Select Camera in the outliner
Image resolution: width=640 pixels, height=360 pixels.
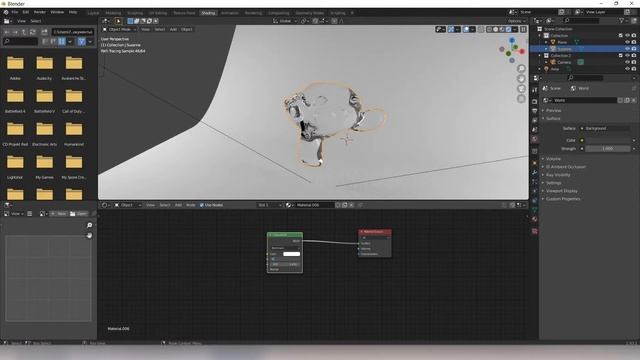[x=564, y=62]
